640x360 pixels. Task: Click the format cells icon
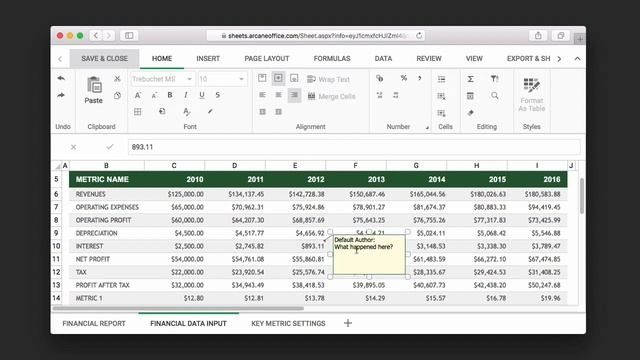pyautogui.click(x=441, y=113)
